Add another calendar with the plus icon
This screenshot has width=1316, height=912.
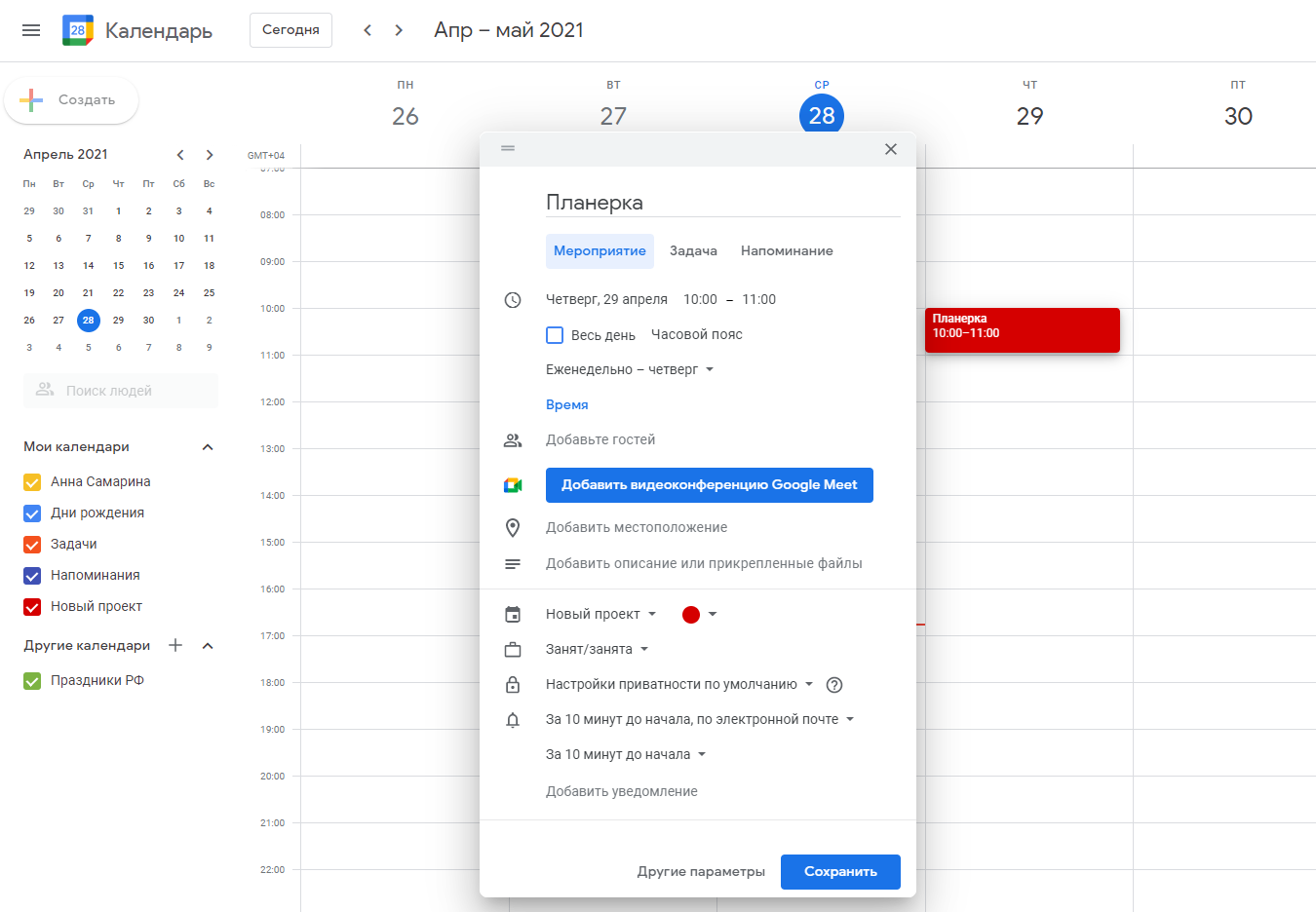[175, 645]
